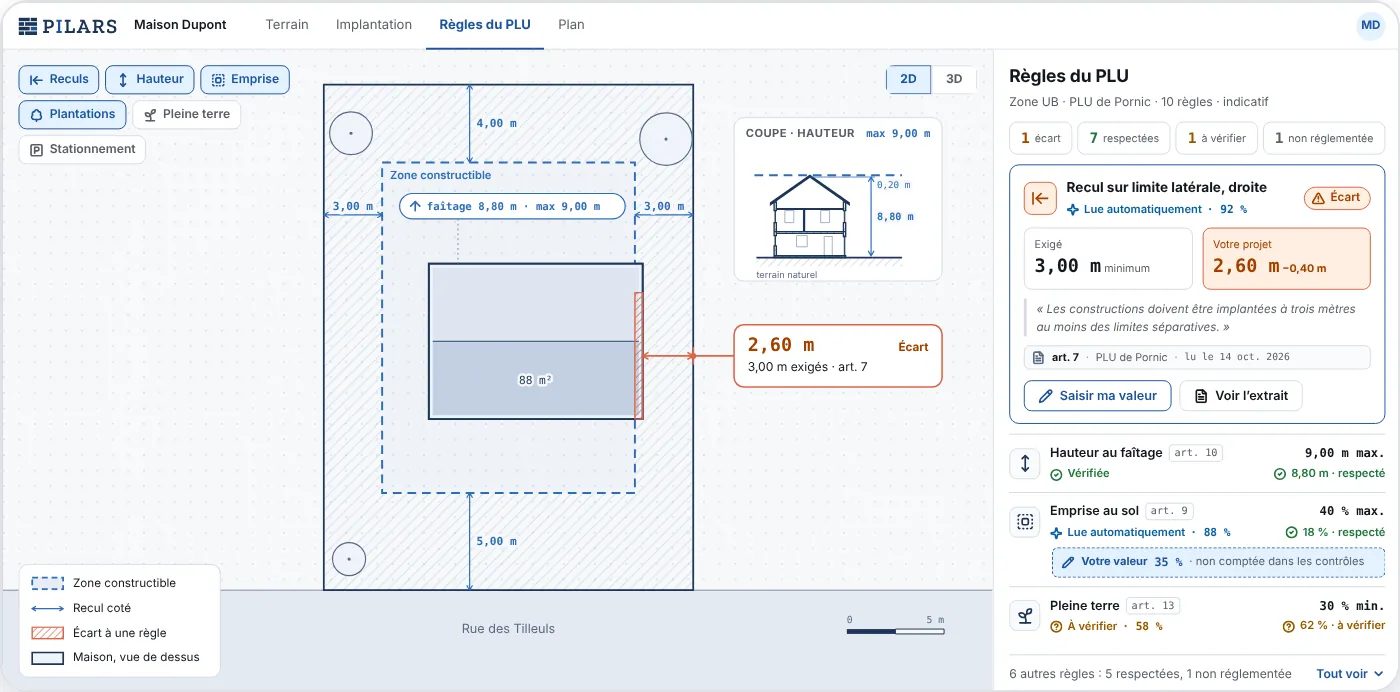The width and height of the screenshot is (1400, 692).
Task: Filter rules by 7 respectées
Action: point(1124,139)
